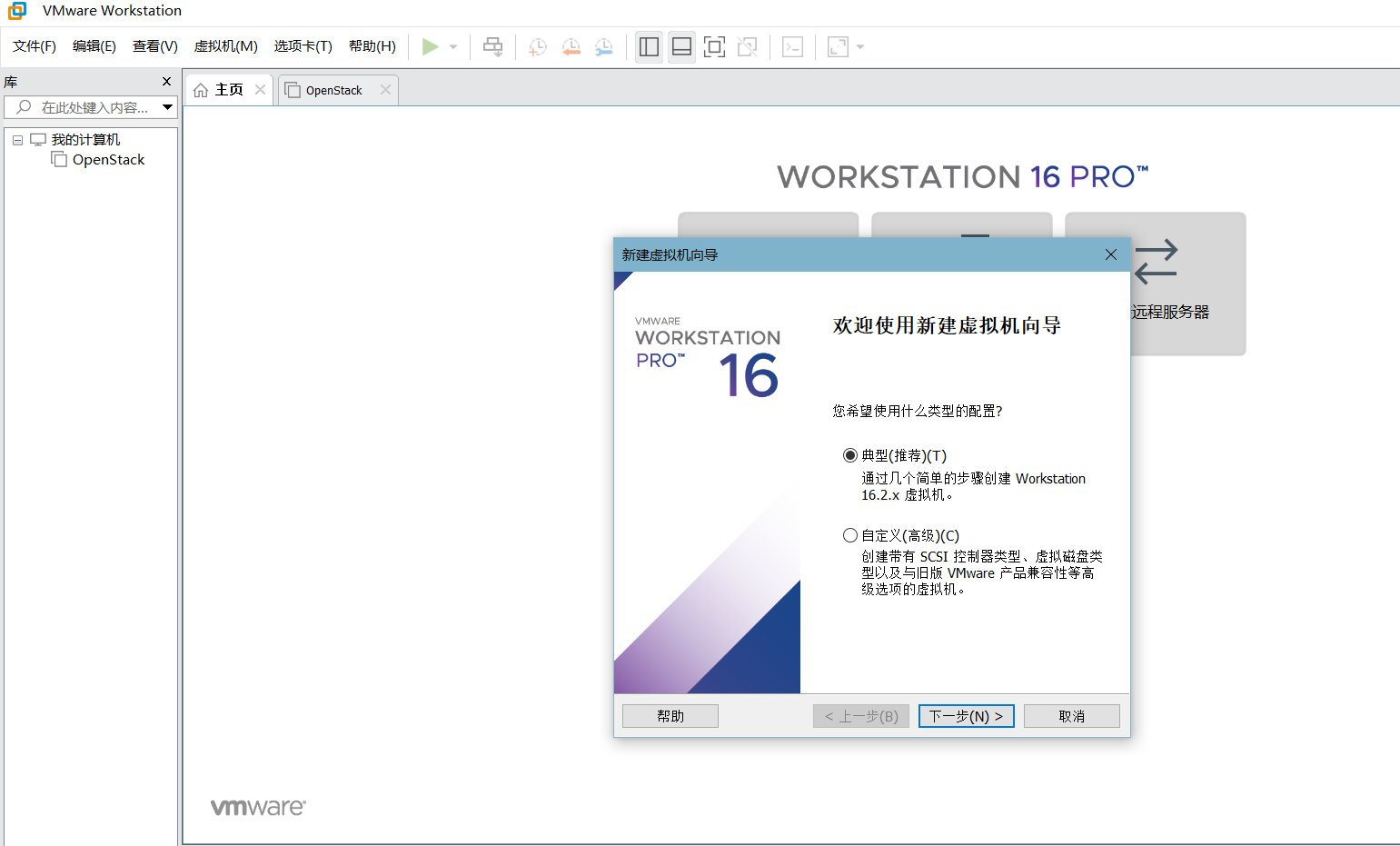This screenshot has width=1400, height=846.
Task: Click the 取消 button in the wizard
Action: [x=1072, y=716]
